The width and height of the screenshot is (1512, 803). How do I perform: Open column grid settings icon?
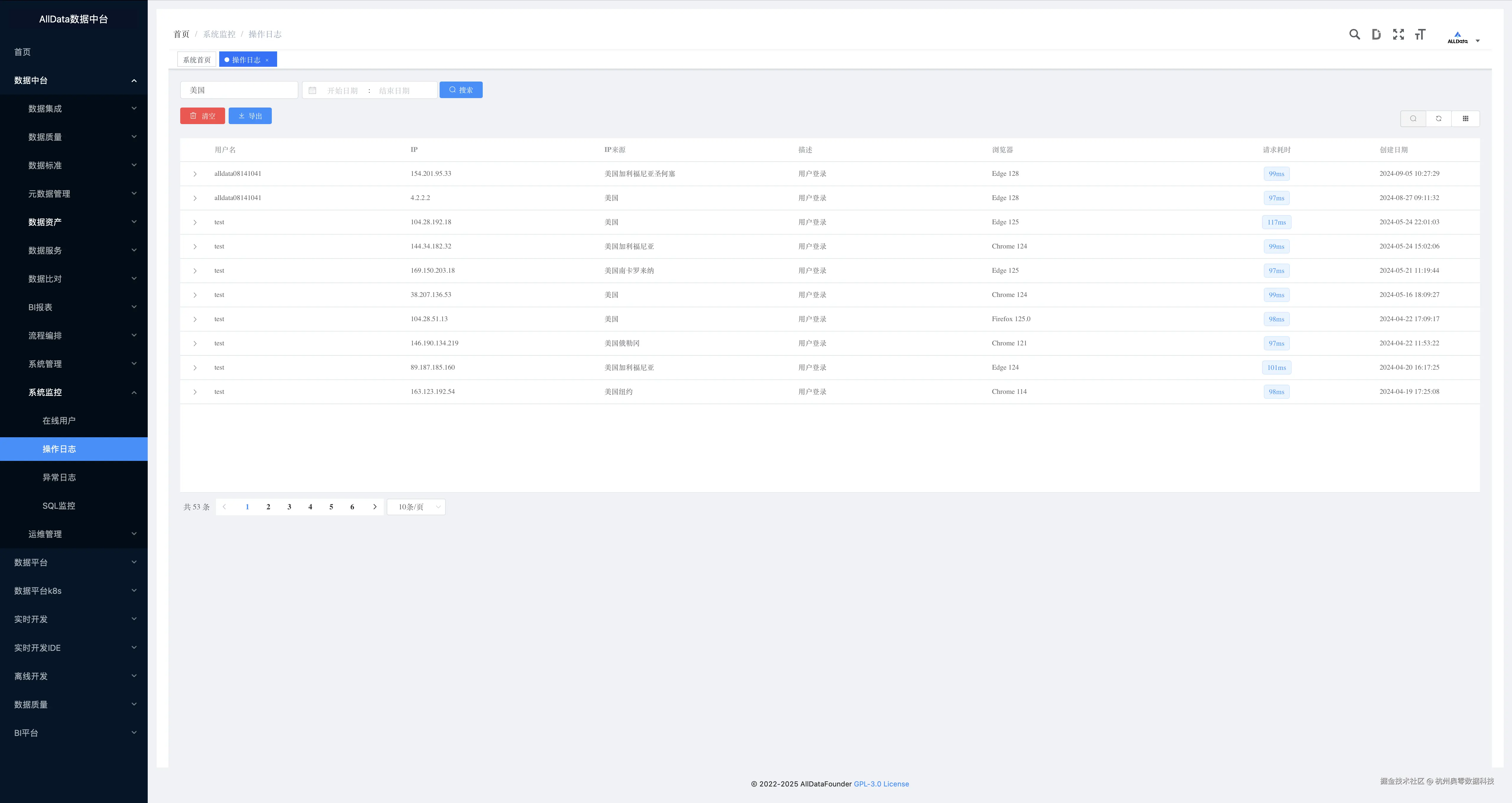[1465, 118]
